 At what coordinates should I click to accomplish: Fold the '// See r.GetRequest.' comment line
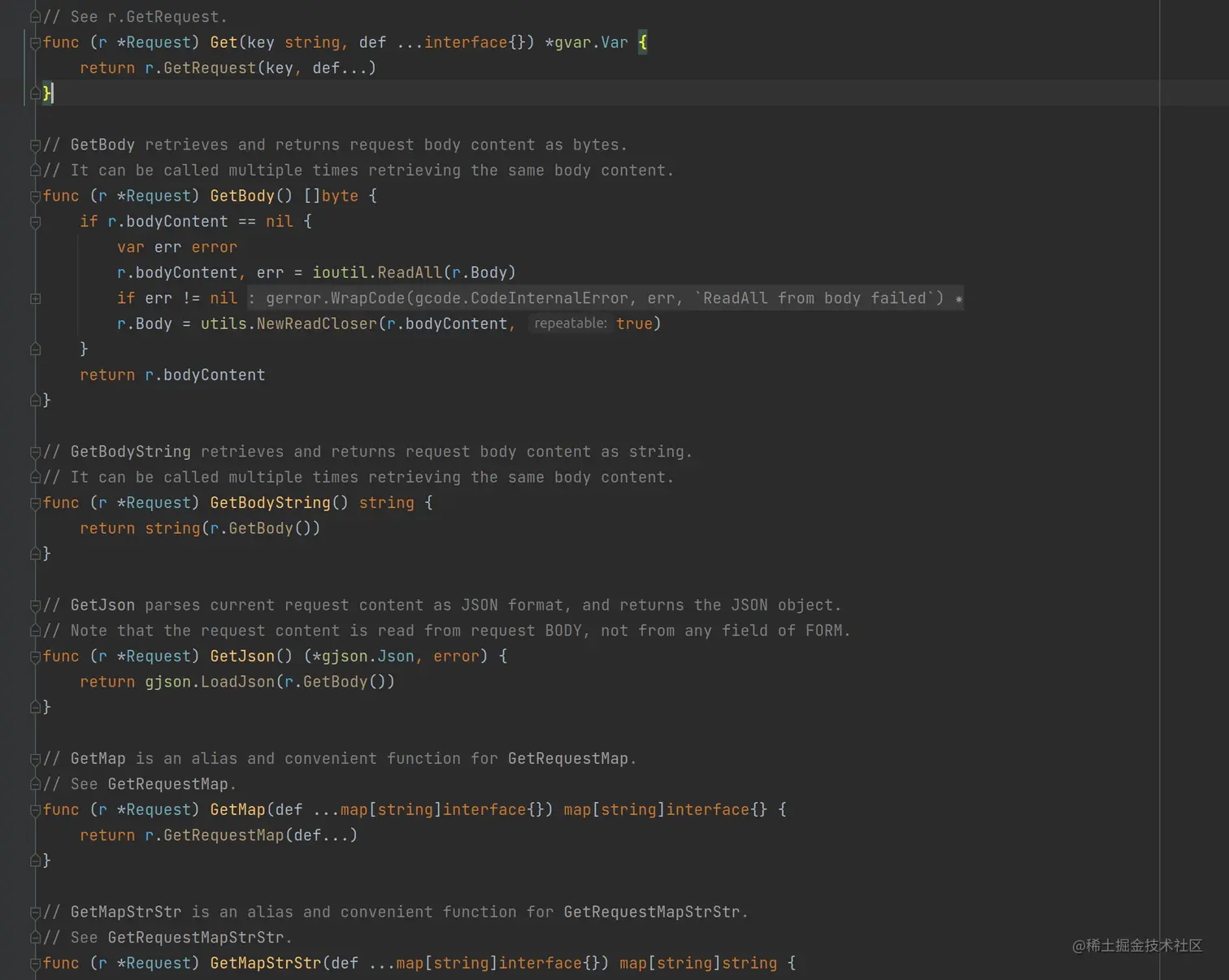pyautogui.click(x=35, y=17)
